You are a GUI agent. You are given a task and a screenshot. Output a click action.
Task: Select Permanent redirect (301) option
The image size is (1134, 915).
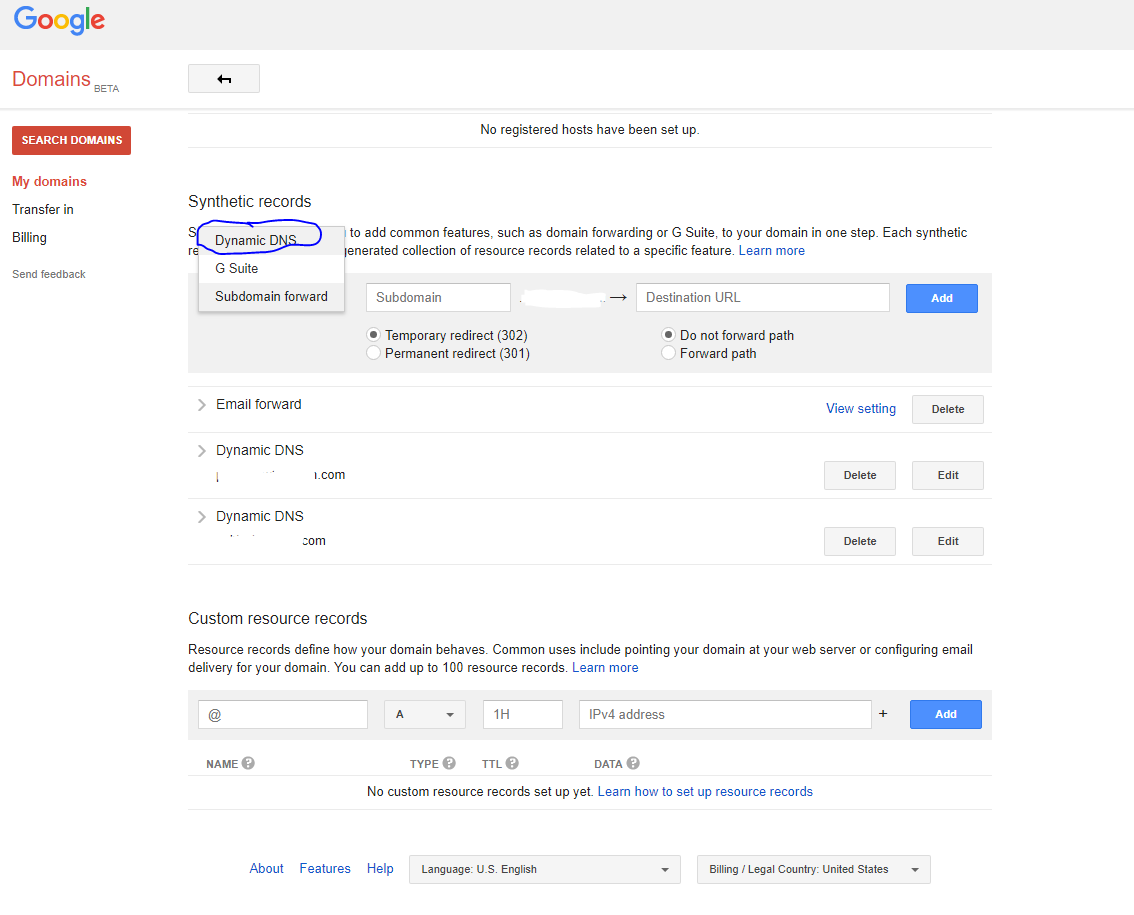(373, 353)
